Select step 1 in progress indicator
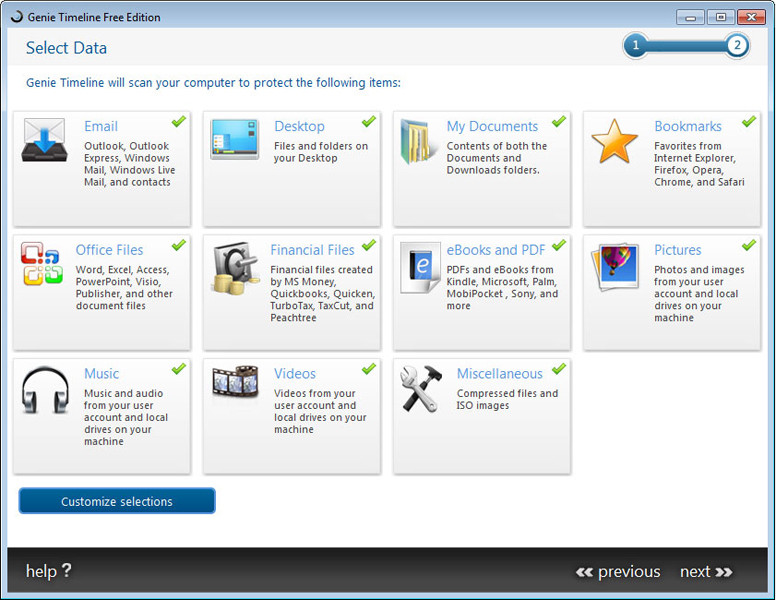Image resolution: width=776 pixels, height=600 pixels. 635,46
